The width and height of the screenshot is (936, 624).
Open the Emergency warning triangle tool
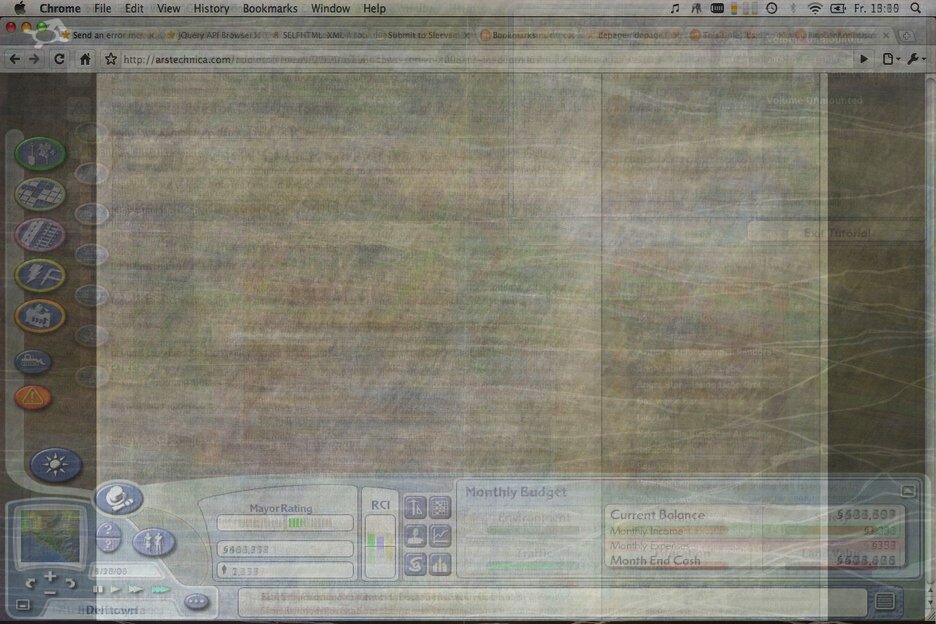coord(33,397)
